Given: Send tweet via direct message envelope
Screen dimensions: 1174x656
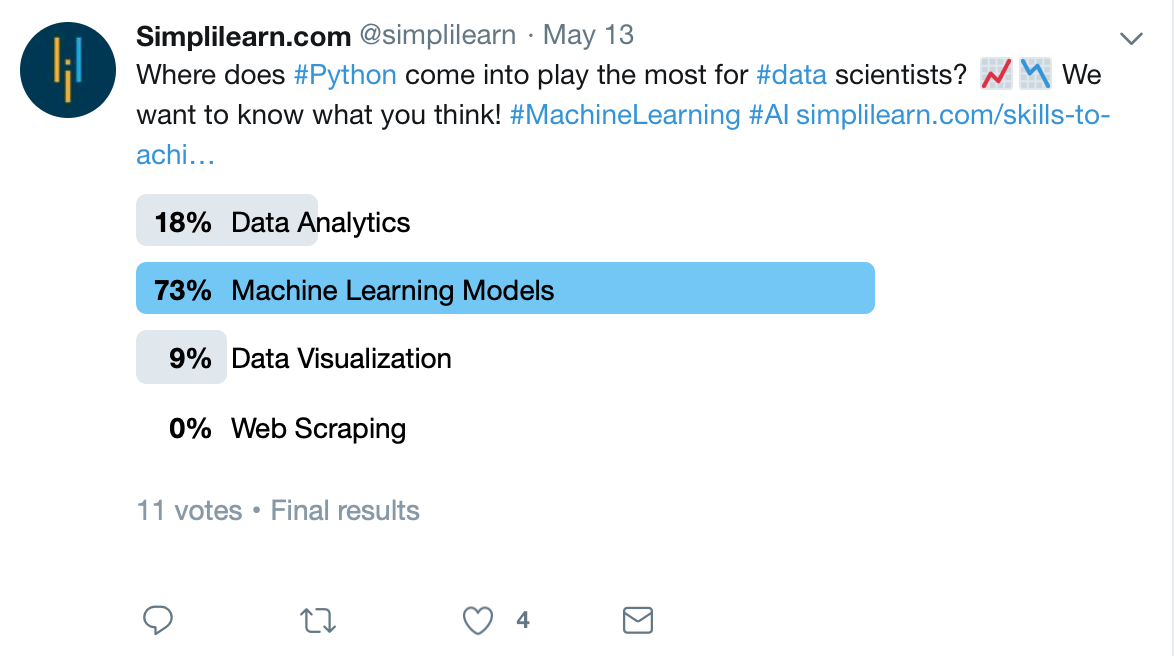Looking at the screenshot, I should pos(638,620).
